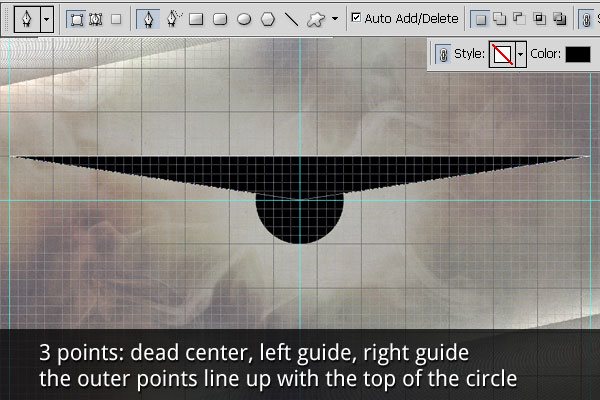The height and width of the screenshot is (400, 600).
Task: Select the Rounded Rectangle tool
Action: [x=220, y=18]
